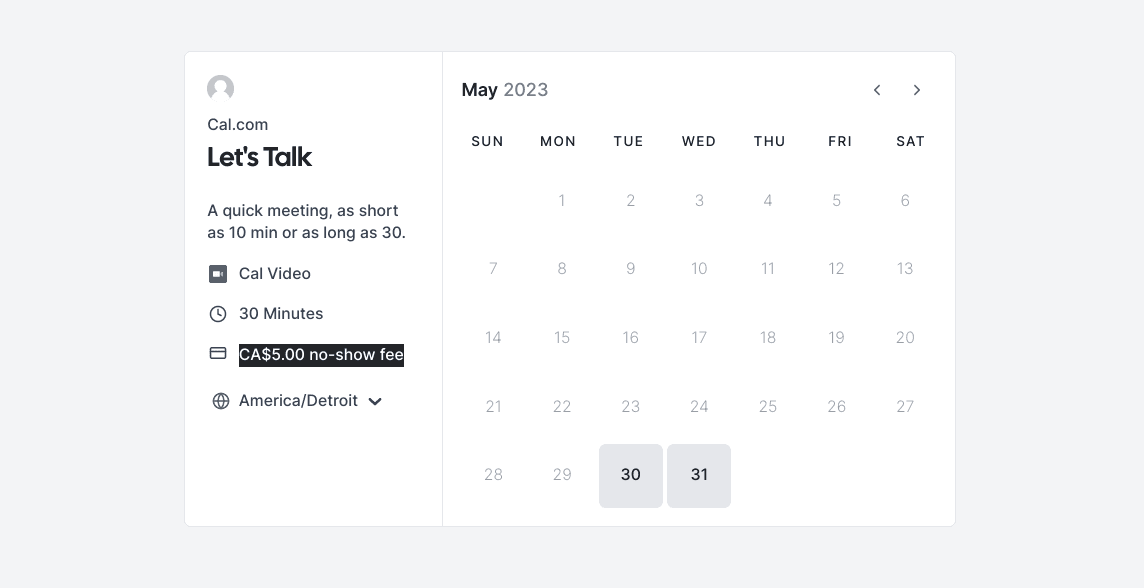
Task: Expand the America/Detroit timezone chevron
Action: tap(375, 401)
